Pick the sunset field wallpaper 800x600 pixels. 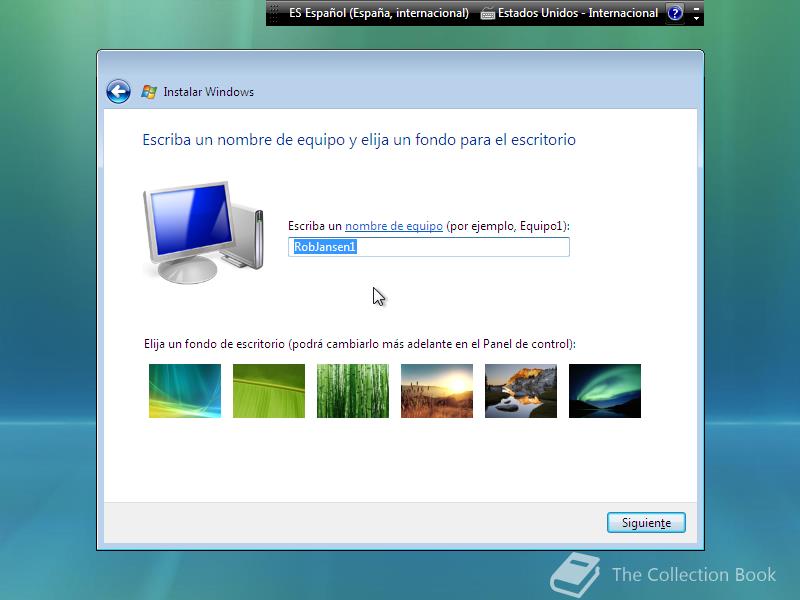[437, 391]
